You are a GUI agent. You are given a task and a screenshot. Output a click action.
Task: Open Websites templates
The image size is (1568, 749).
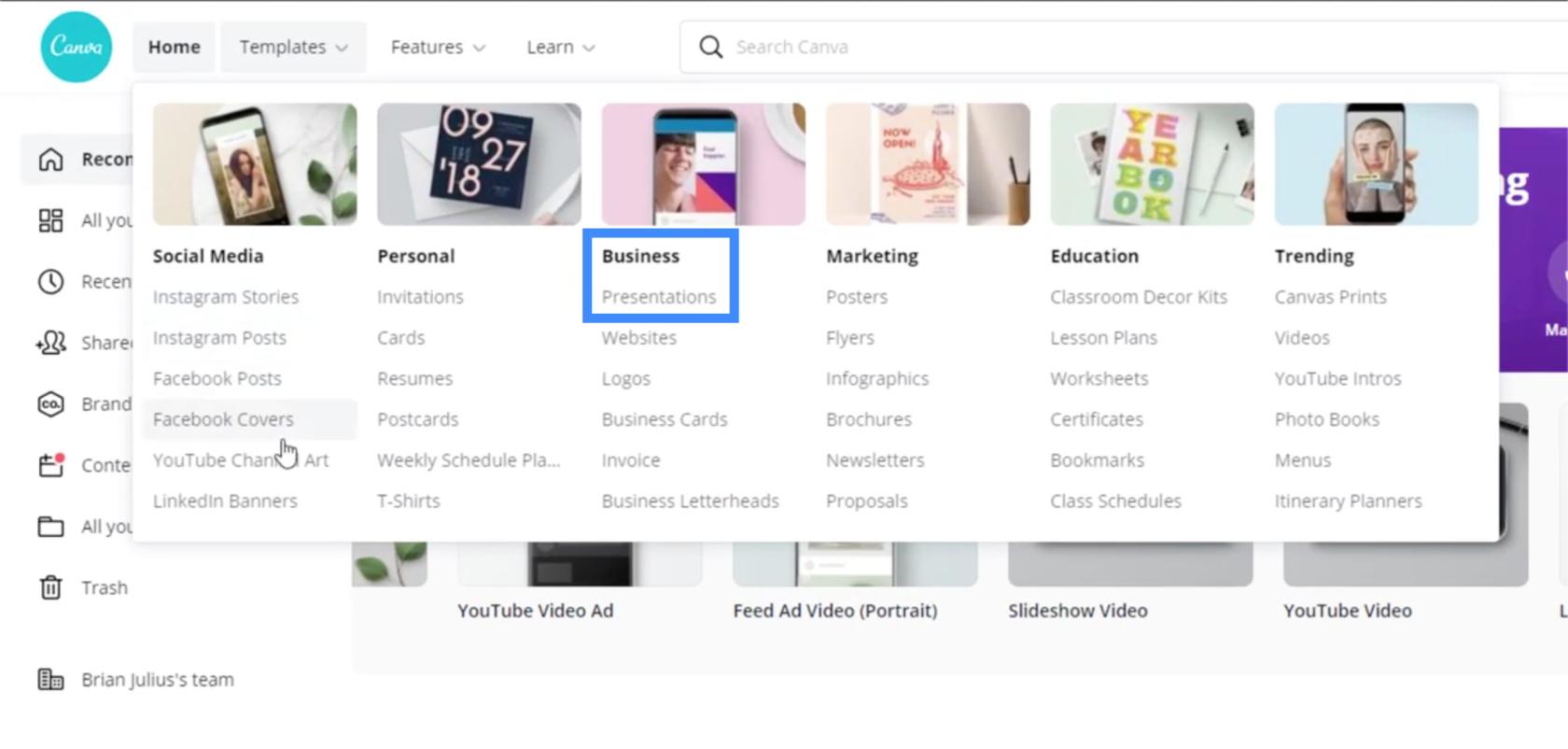click(638, 338)
